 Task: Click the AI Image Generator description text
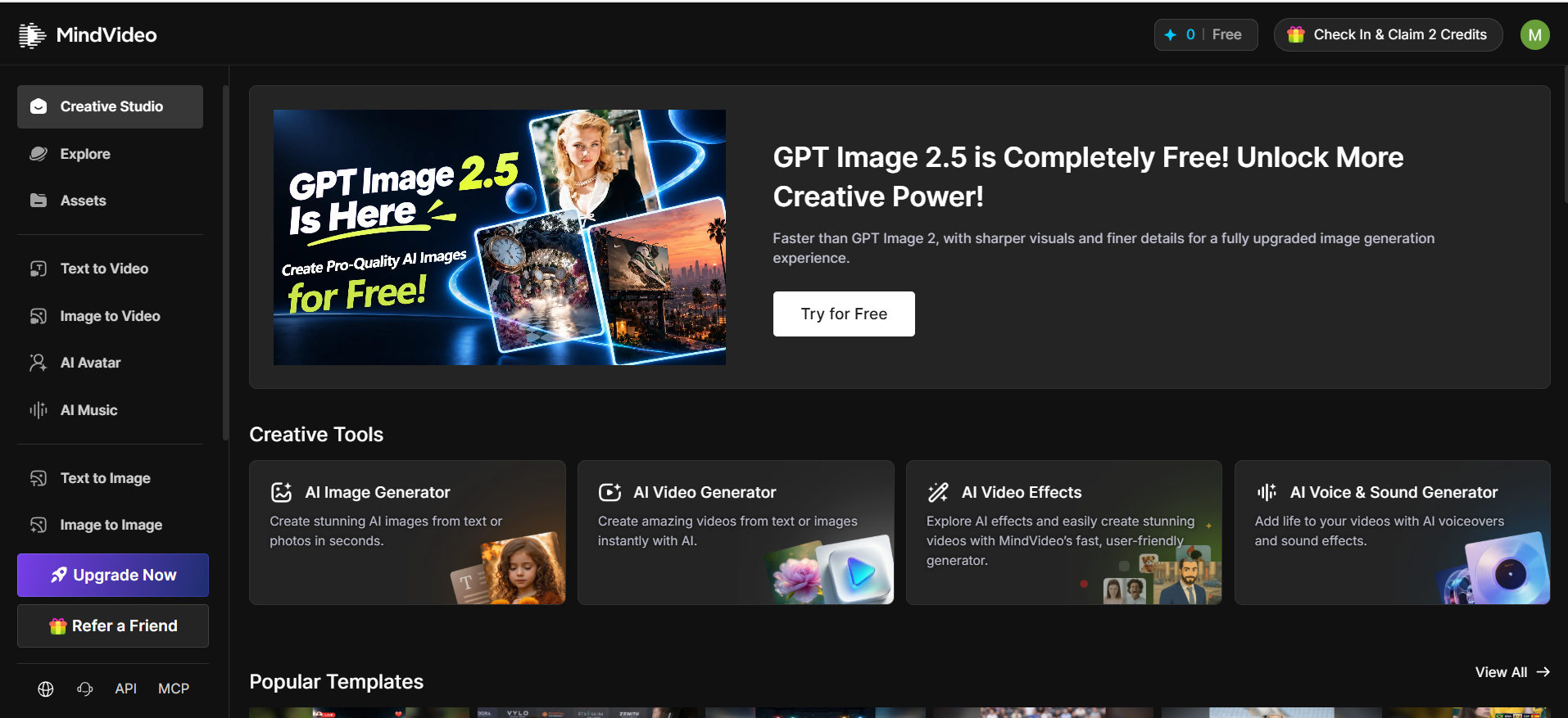[386, 531]
